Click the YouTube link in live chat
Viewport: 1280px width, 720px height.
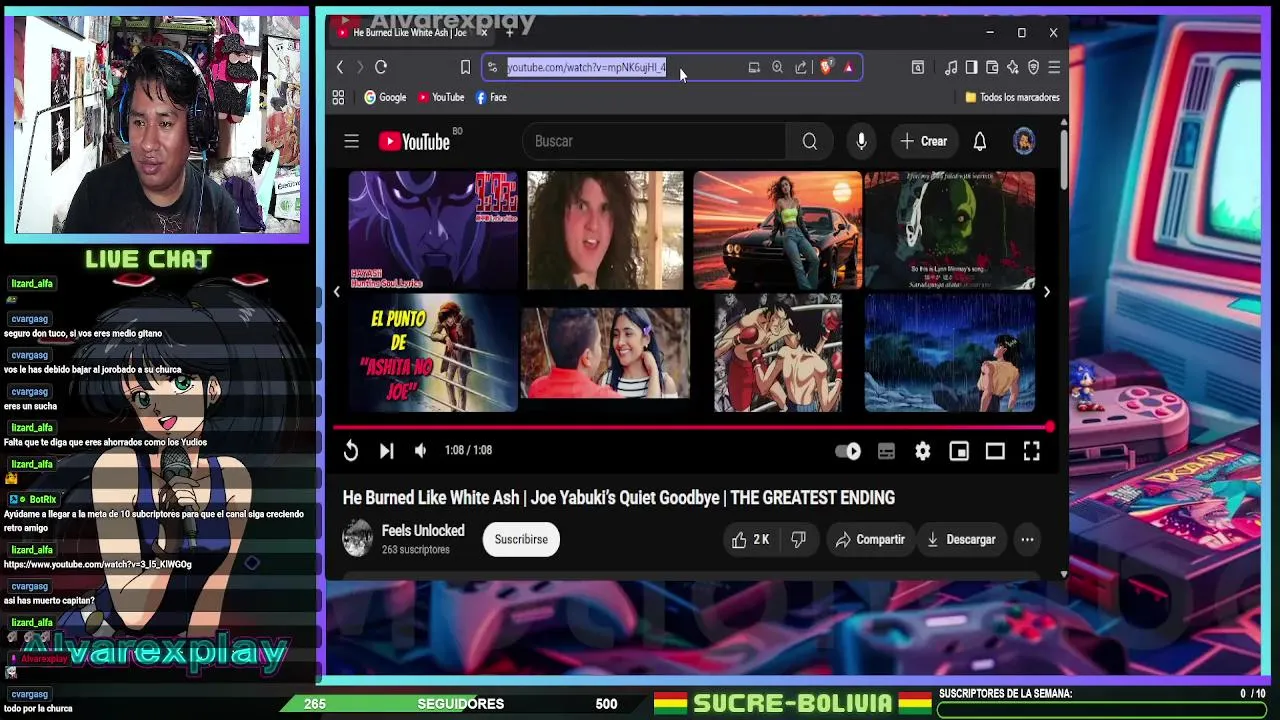[x=97, y=564]
